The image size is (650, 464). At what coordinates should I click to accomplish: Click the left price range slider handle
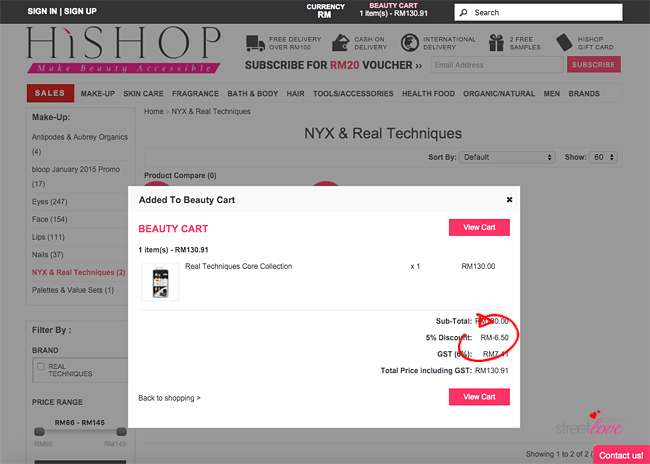tap(39, 432)
